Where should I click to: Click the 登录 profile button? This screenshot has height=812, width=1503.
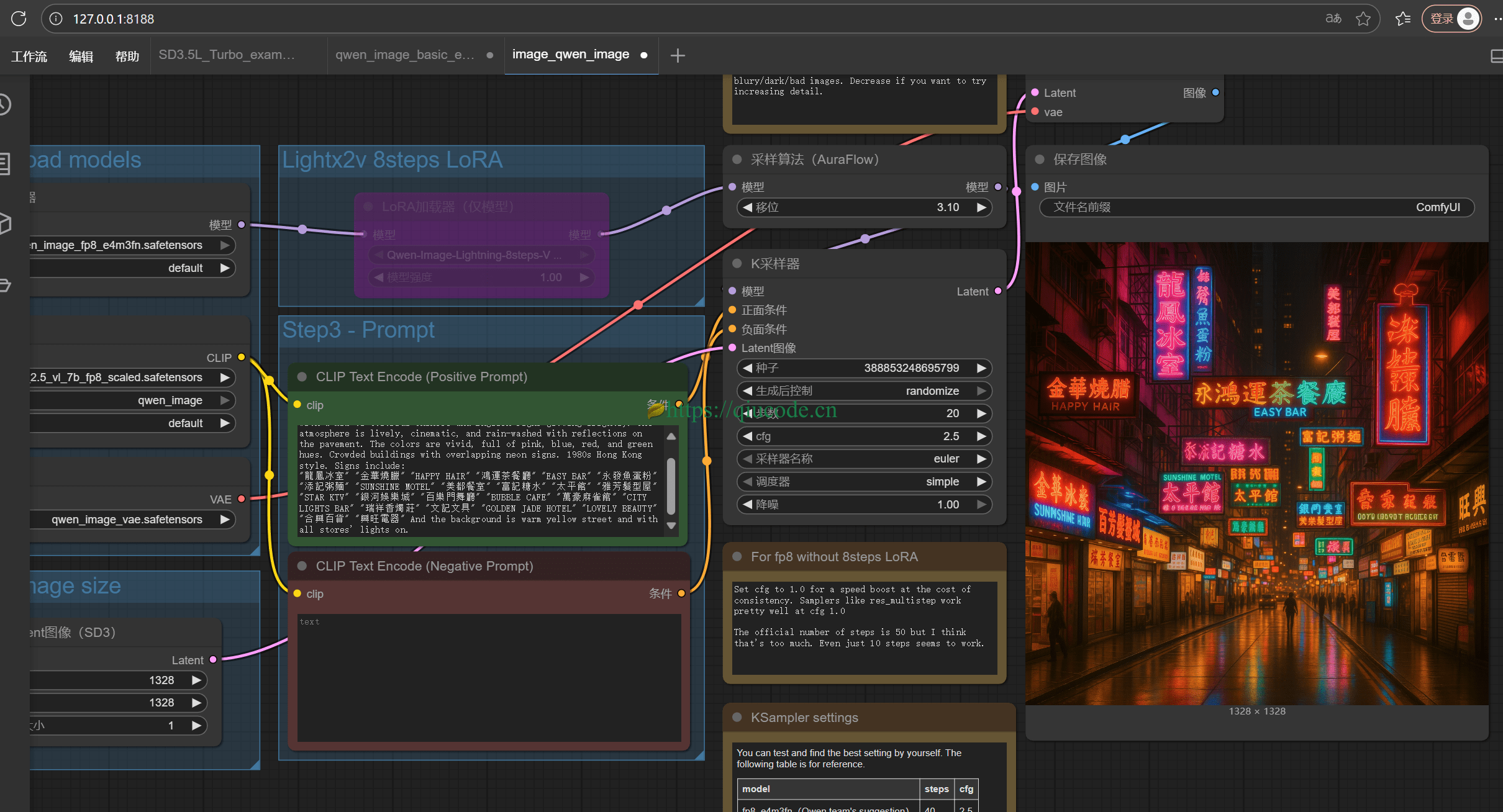click(1452, 19)
